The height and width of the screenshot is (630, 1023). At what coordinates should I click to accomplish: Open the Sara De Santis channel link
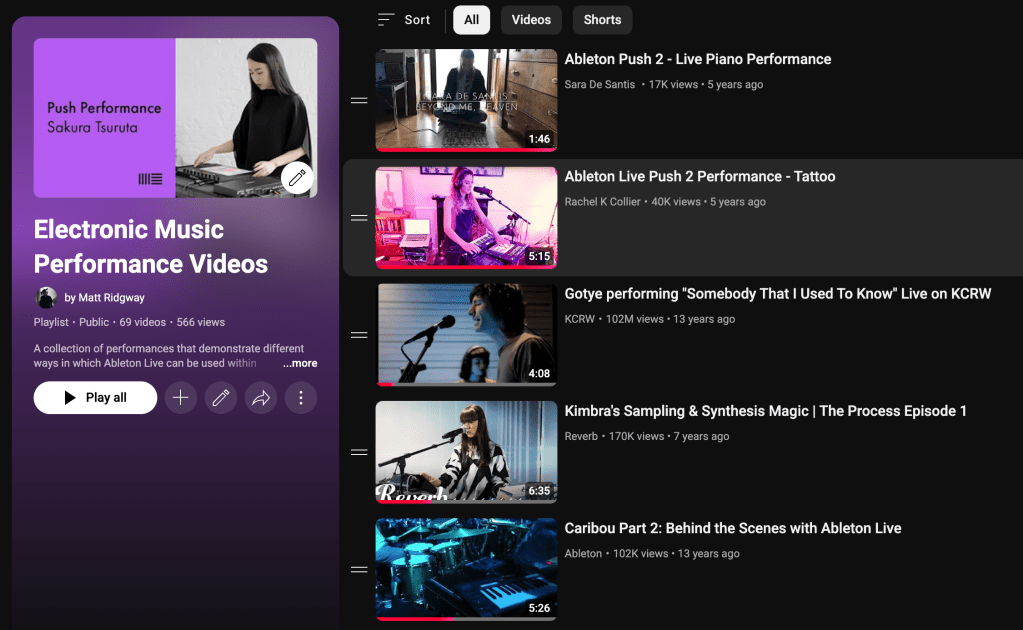click(599, 85)
